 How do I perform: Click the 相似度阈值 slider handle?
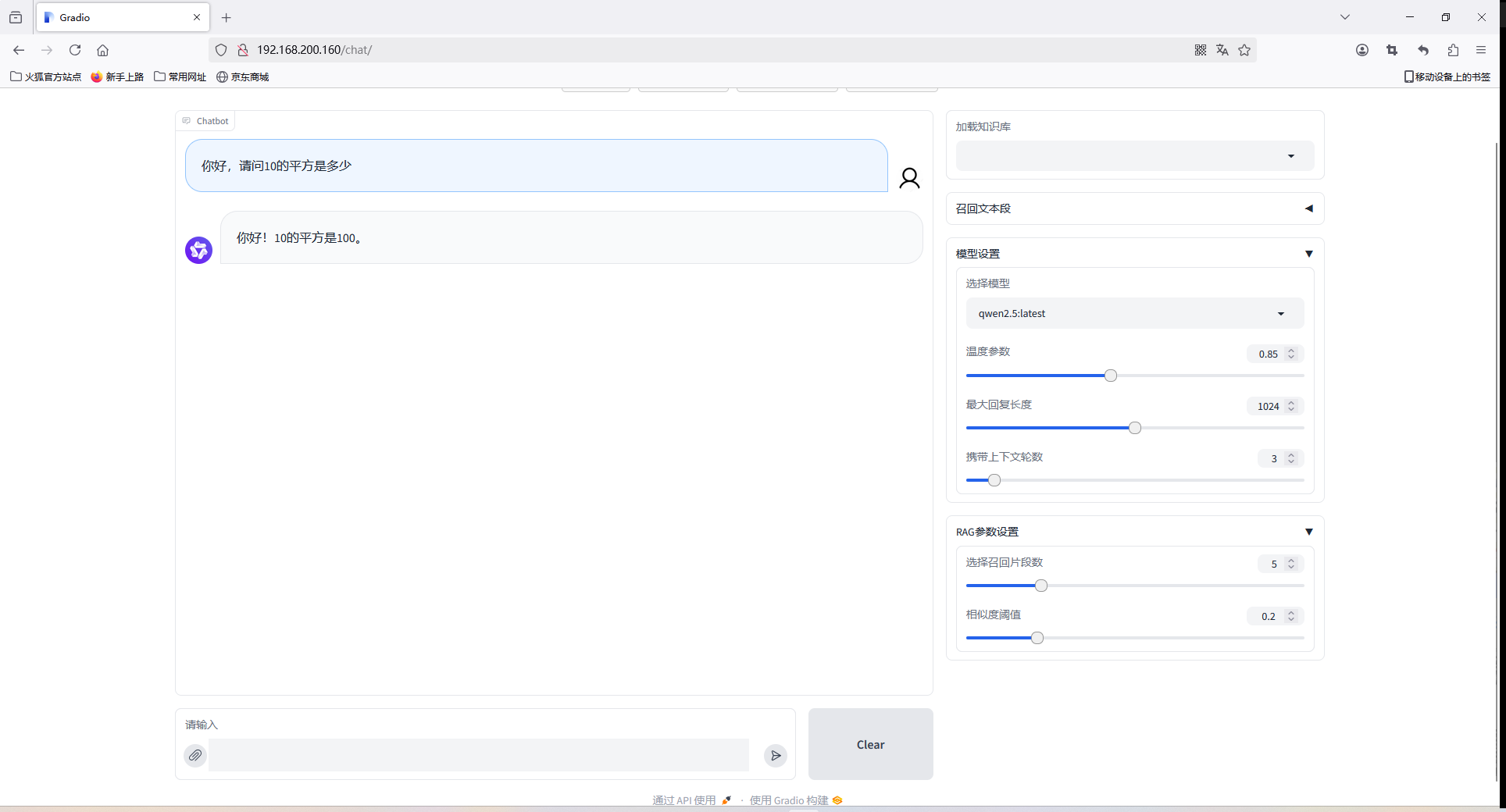[1037, 638]
